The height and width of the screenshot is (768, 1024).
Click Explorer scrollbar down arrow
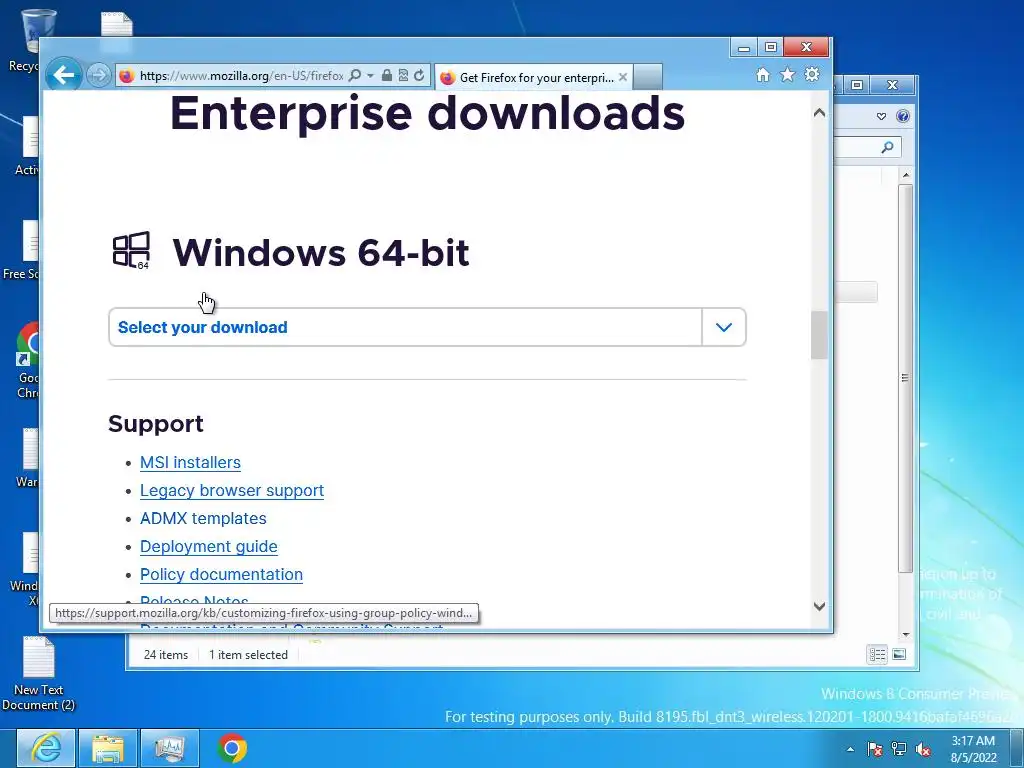pyautogui.click(x=906, y=634)
